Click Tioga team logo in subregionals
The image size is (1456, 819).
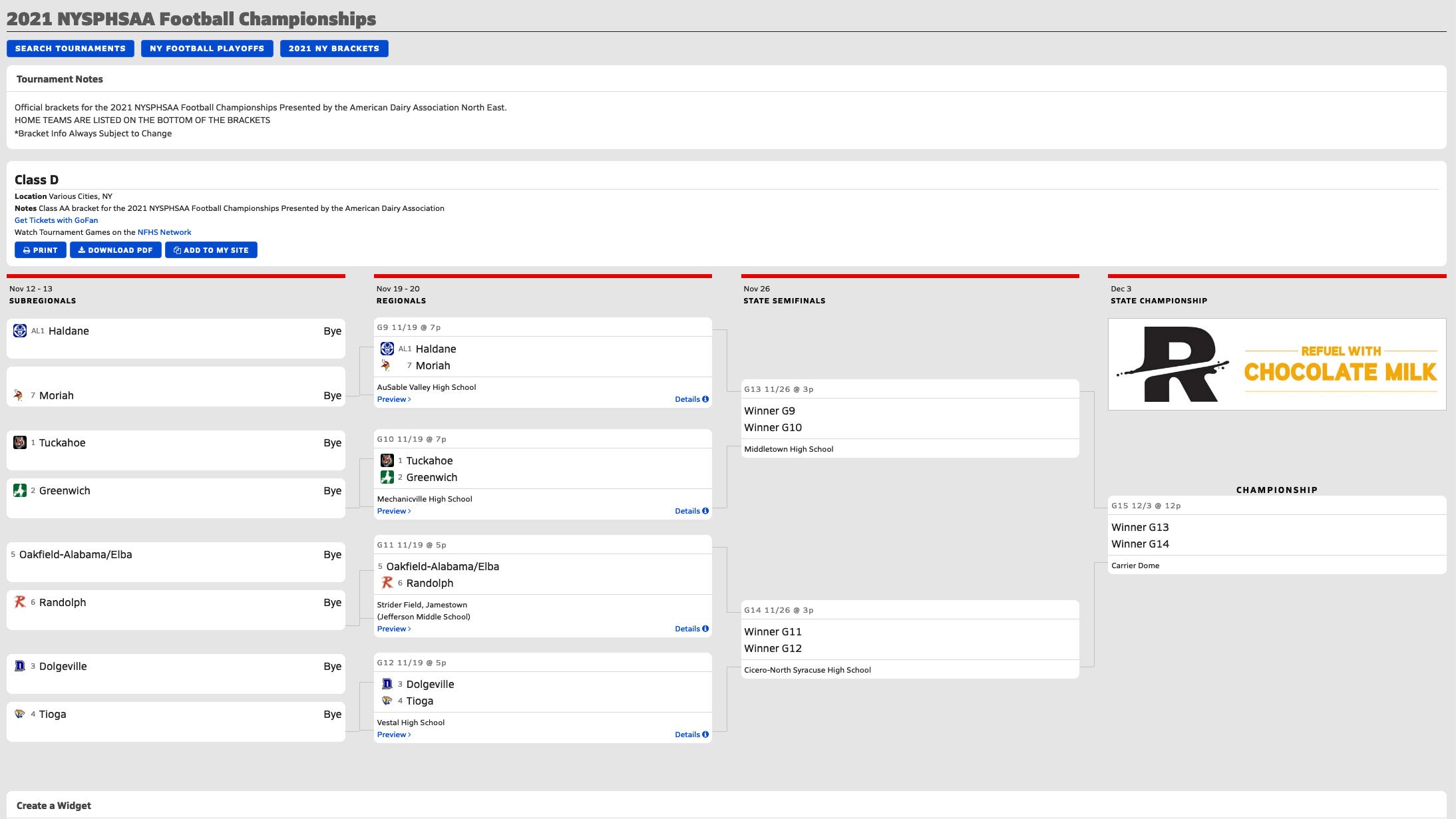coord(20,714)
